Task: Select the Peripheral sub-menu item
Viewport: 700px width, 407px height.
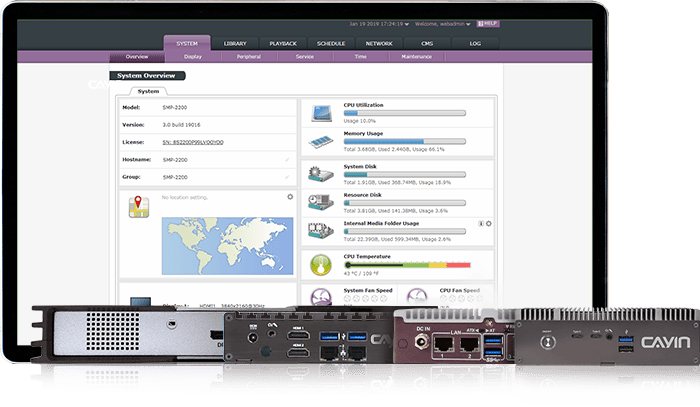Action: point(249,57)
